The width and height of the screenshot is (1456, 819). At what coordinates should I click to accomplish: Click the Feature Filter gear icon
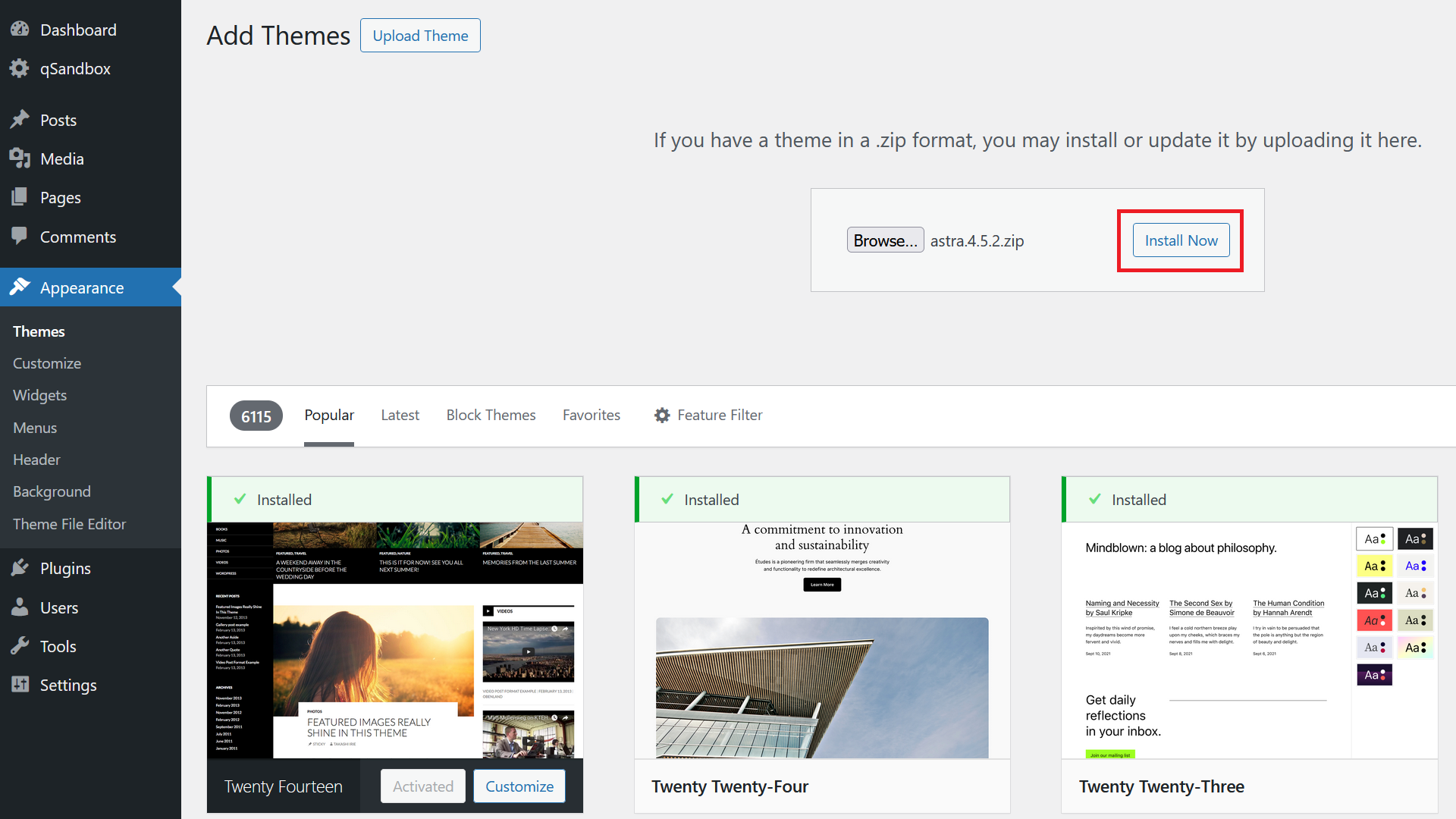662,416
